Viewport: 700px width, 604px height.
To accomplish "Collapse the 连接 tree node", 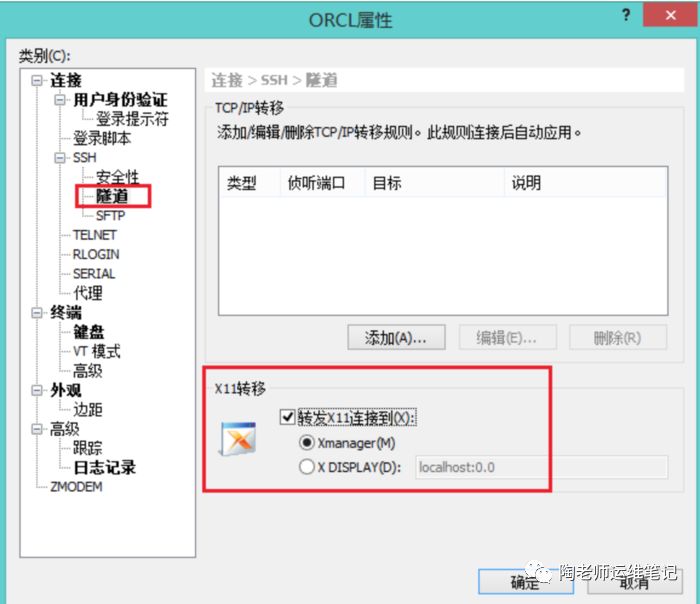I will click(x=37, y=80).
